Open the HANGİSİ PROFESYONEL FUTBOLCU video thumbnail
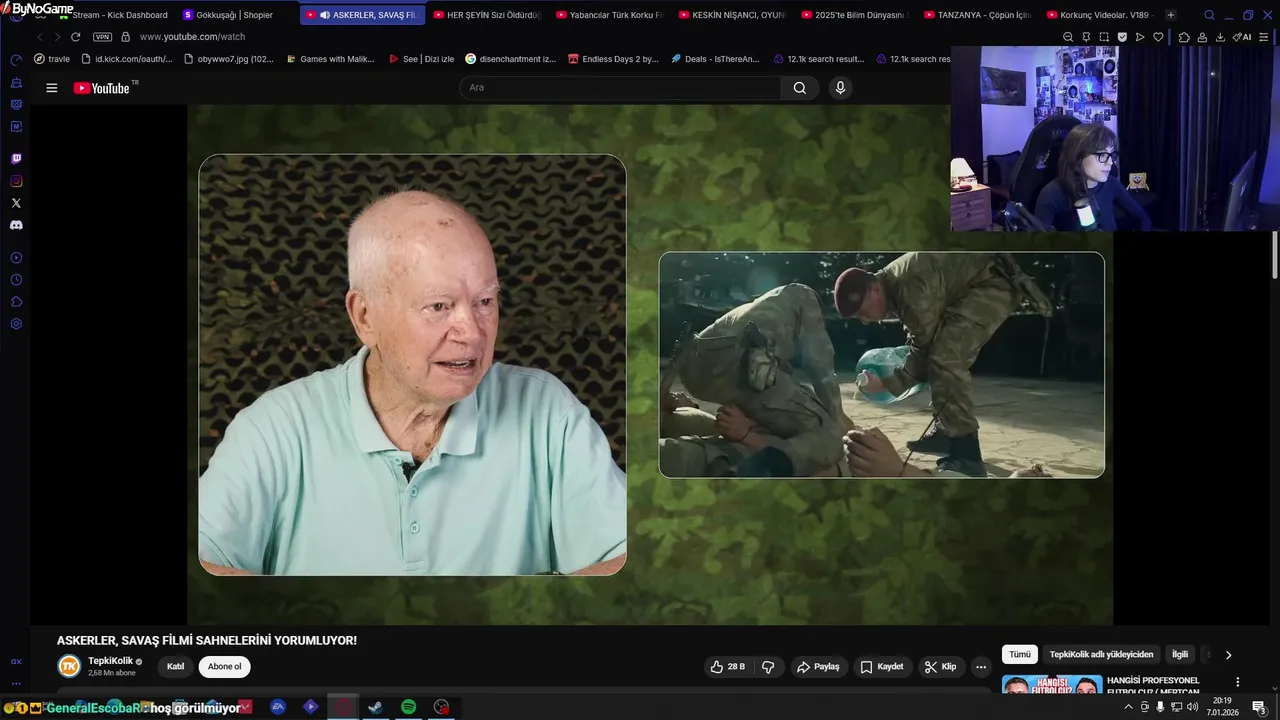This screenshot has width=1280, height=720. 1052,686
